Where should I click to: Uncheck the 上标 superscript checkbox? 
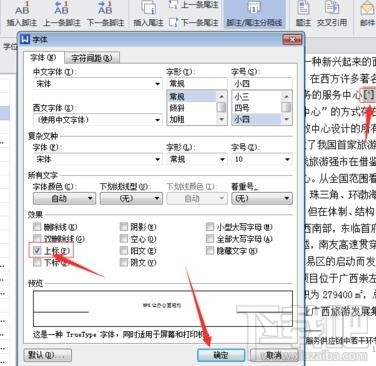[37, 250]
